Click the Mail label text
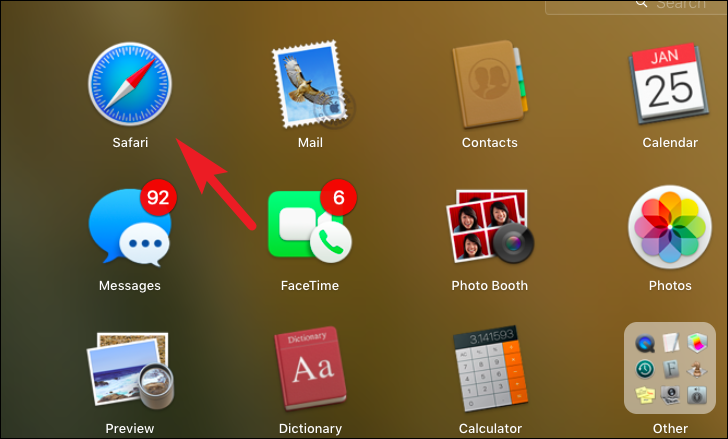 (310, 142)
